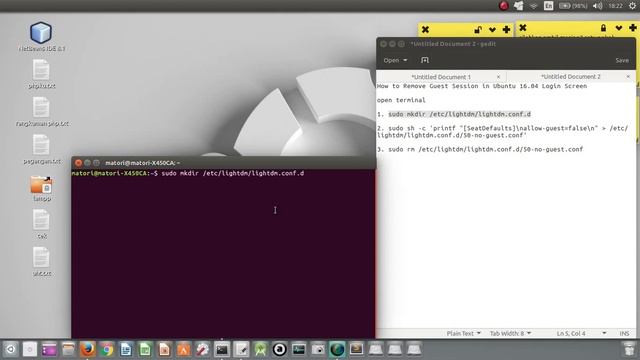Switch to Untitled Document 1 tab

[x=441, y=77]
